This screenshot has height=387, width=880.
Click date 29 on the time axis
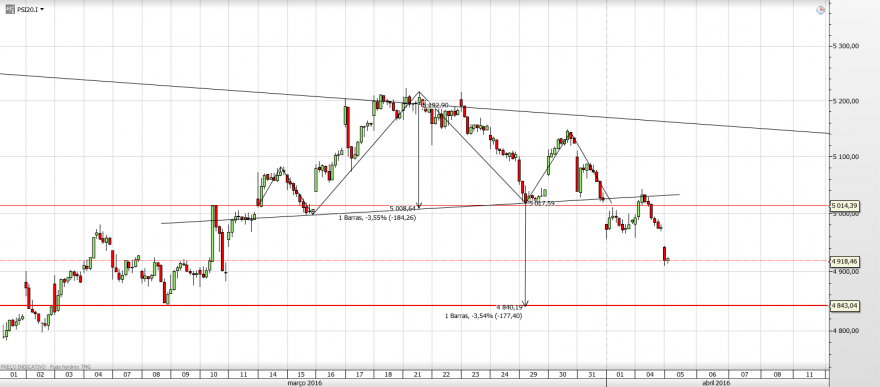(x=533, y=374)
